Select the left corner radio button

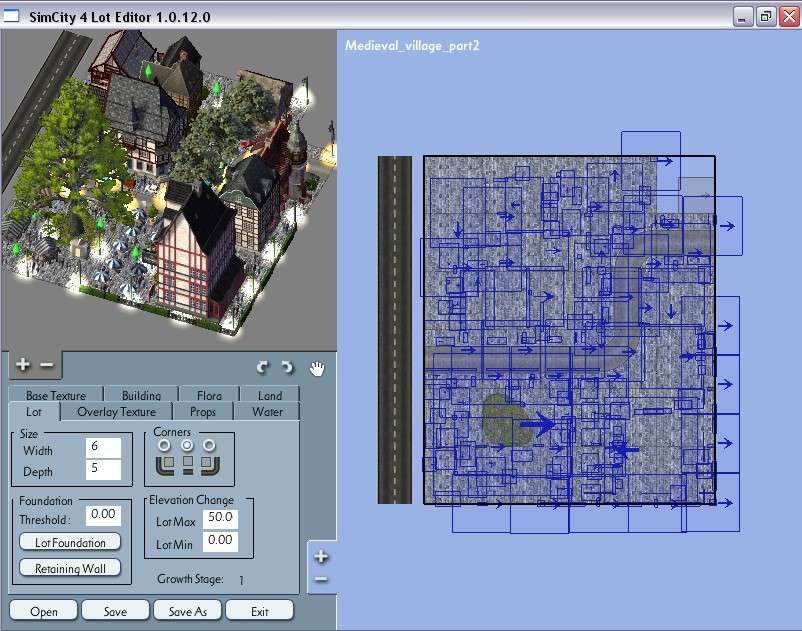point(164,445)
